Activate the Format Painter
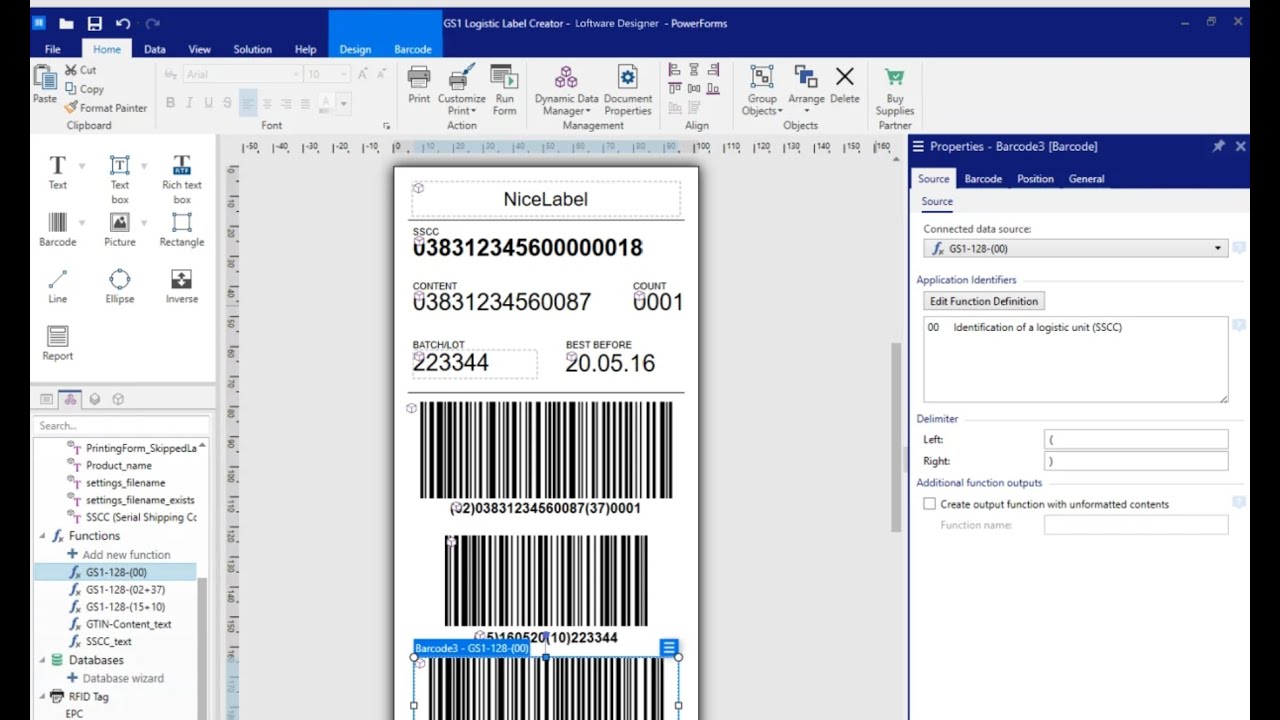Screen dimensions: 1280x720 [x=106, y=108]
